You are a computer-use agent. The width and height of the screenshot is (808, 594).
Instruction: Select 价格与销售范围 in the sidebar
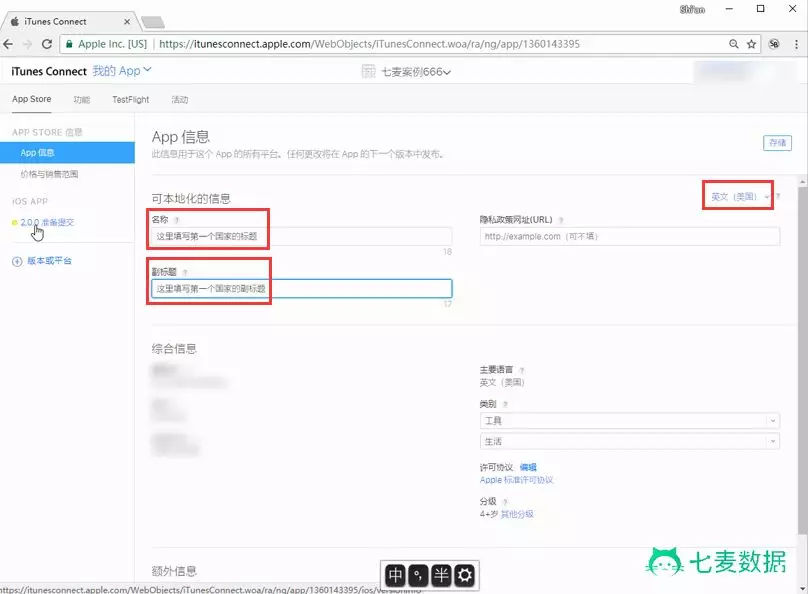49,174
